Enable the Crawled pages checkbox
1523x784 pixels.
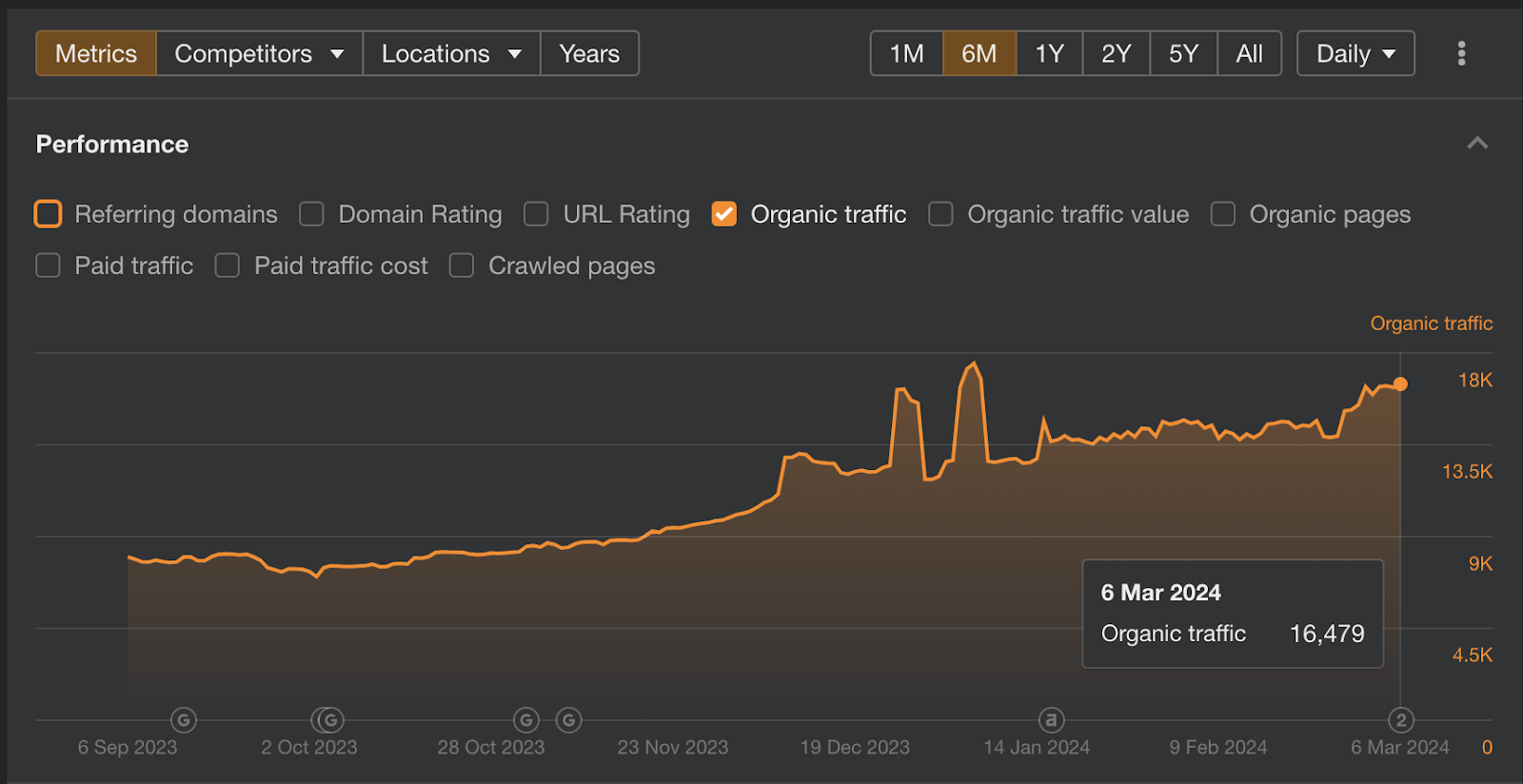[462, 265]
